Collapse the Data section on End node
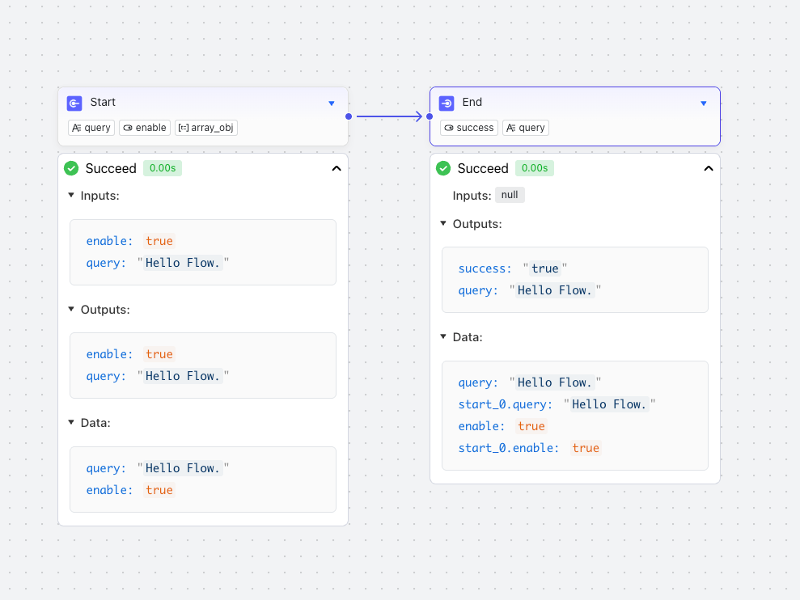Screen dimensions: 800x600 pyautogui.click(x=443, y=337)
